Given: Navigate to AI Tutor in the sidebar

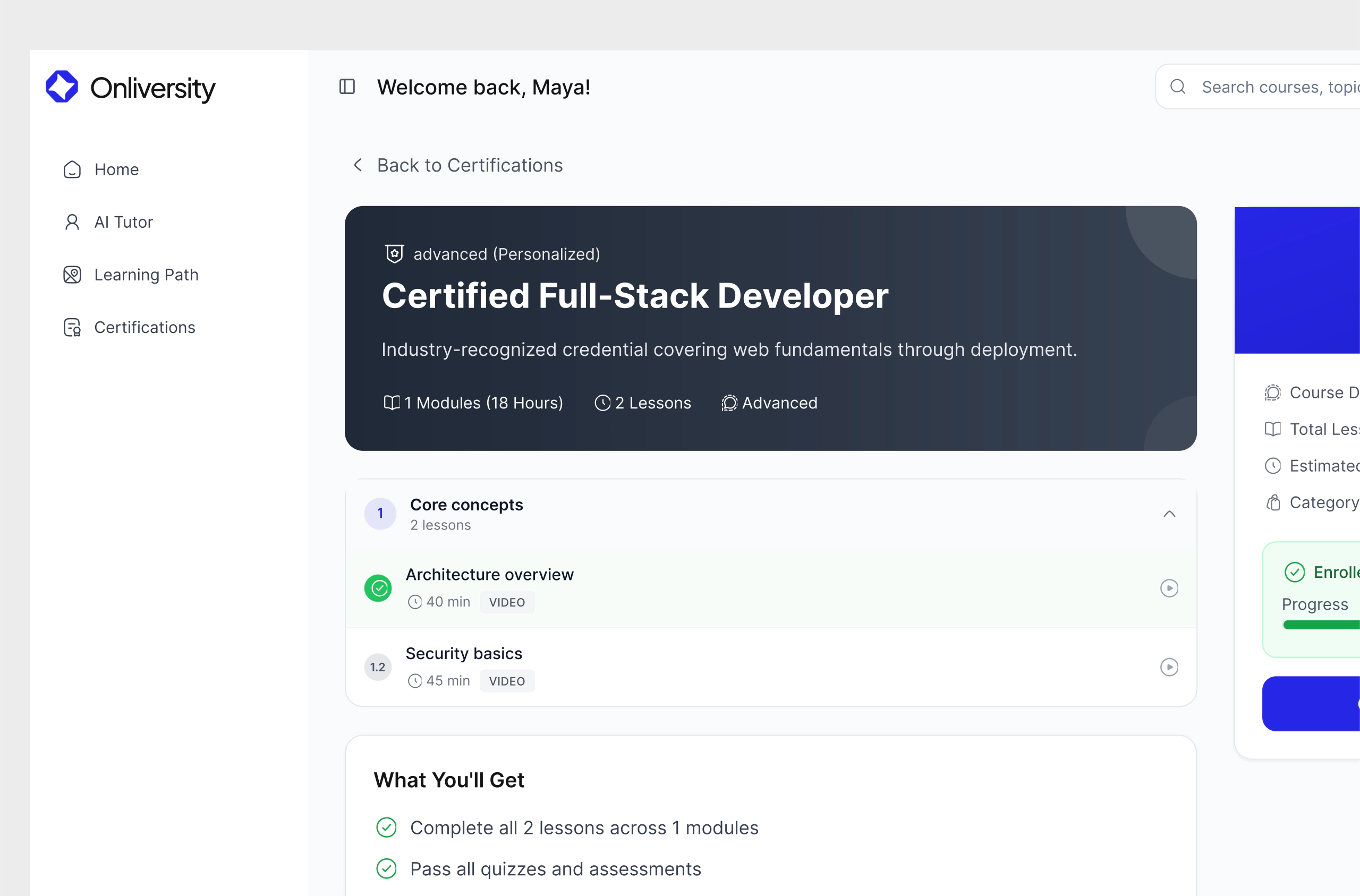Looking at the screenshot, I should (x=123, y=221).
